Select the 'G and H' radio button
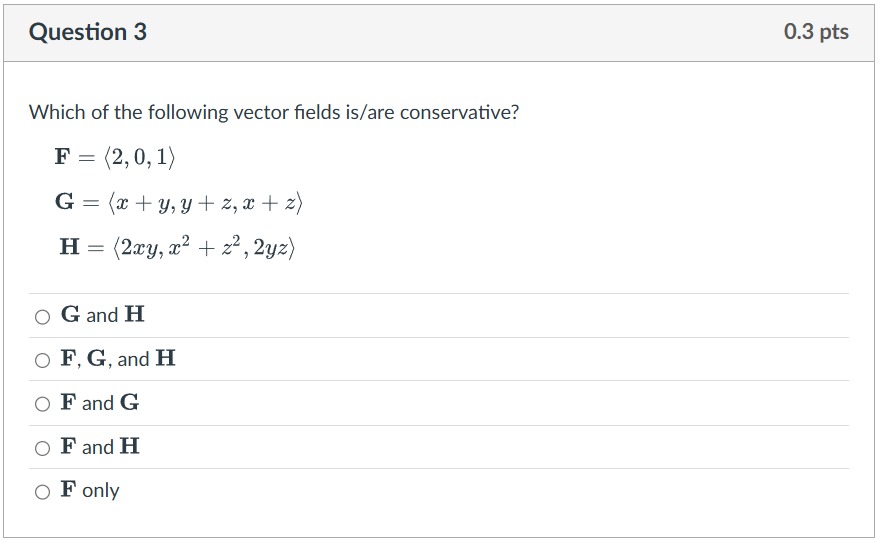This screenshot has width=880, height=542. click(42, 317)
